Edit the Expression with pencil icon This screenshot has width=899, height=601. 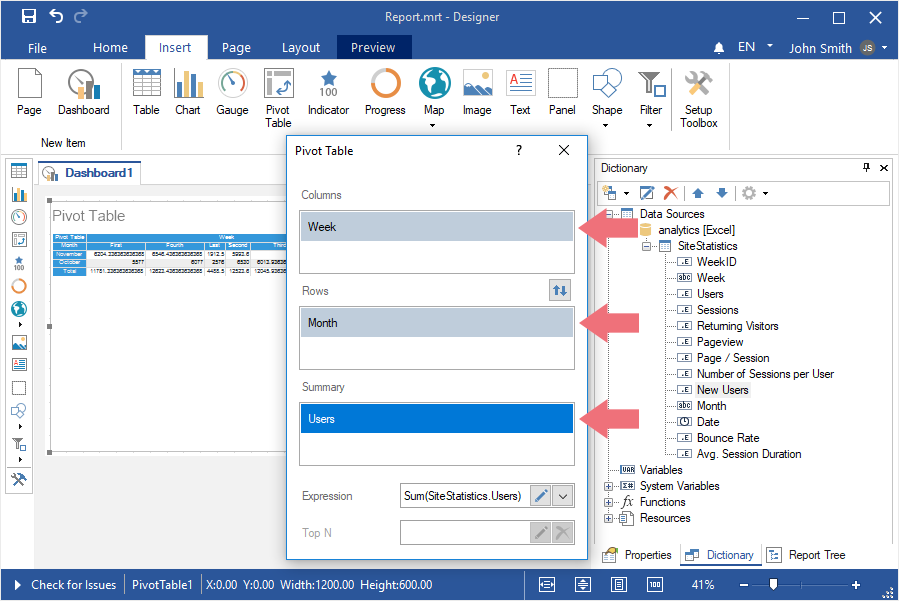[x=540, y=495]
